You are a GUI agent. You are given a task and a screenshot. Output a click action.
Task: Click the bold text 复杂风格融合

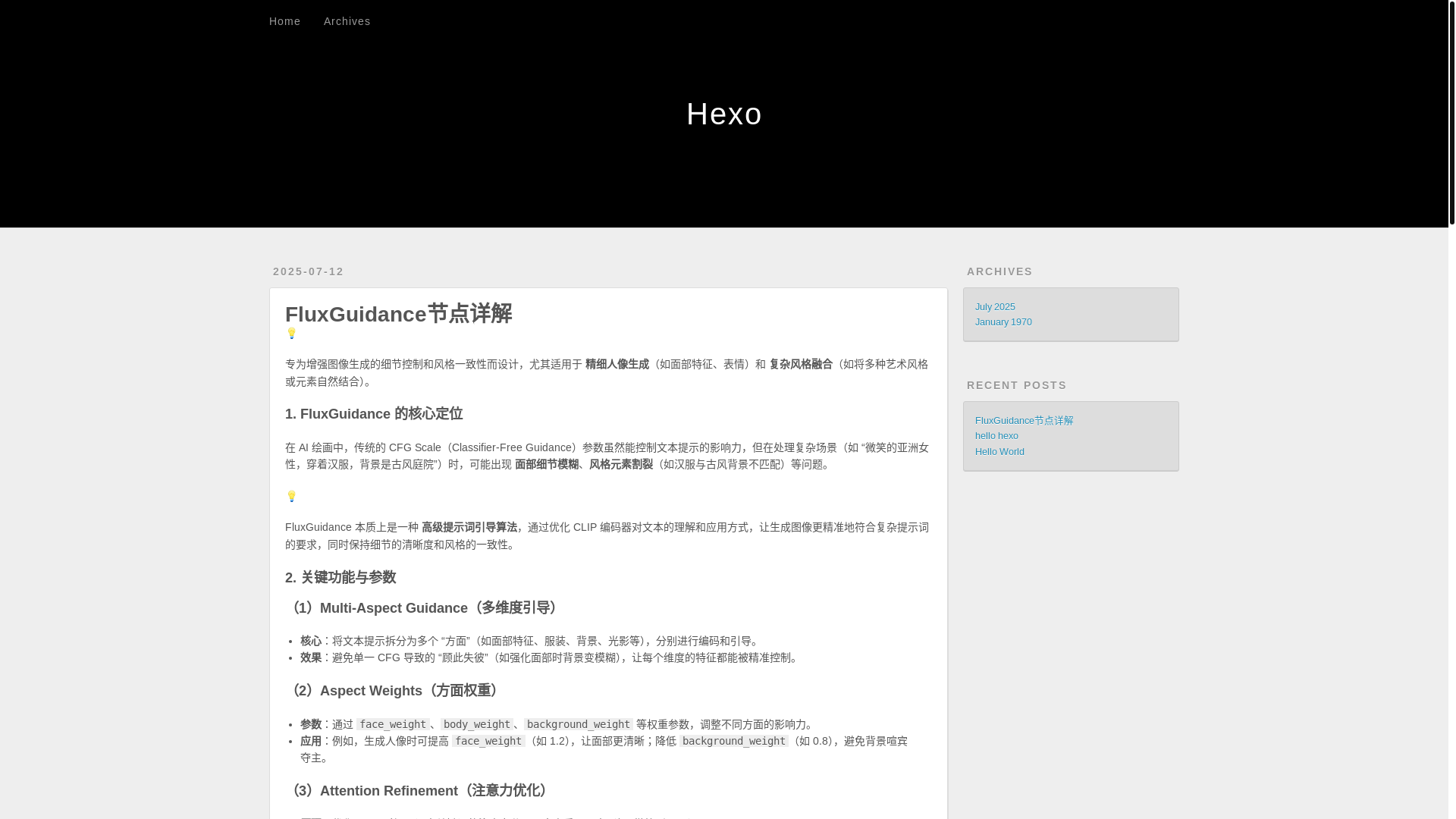(801, 365)
